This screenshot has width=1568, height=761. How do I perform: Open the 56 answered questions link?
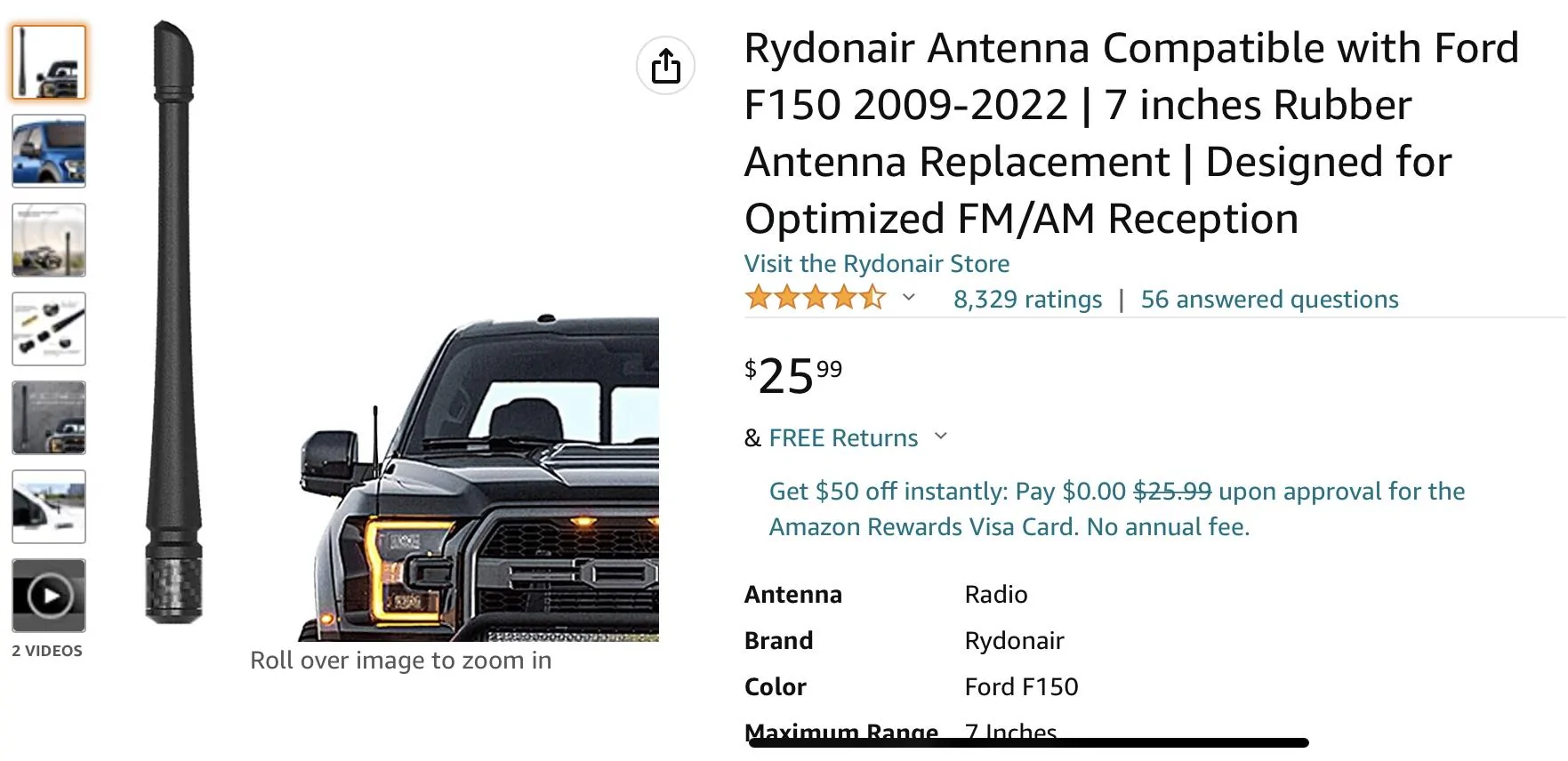tap(1269, 300)
